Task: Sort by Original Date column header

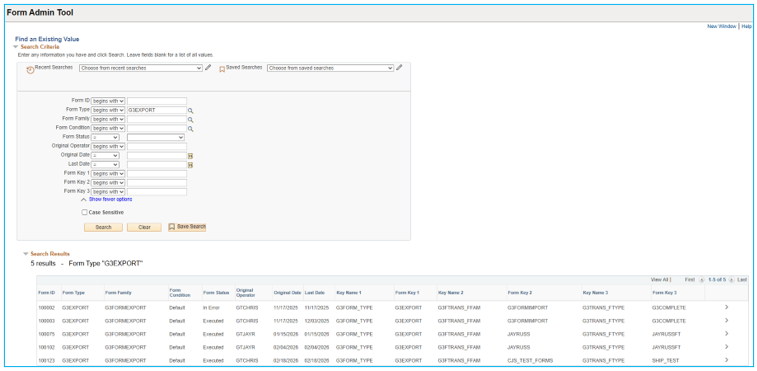Action: pyautogui.click(x=287, y=293)
